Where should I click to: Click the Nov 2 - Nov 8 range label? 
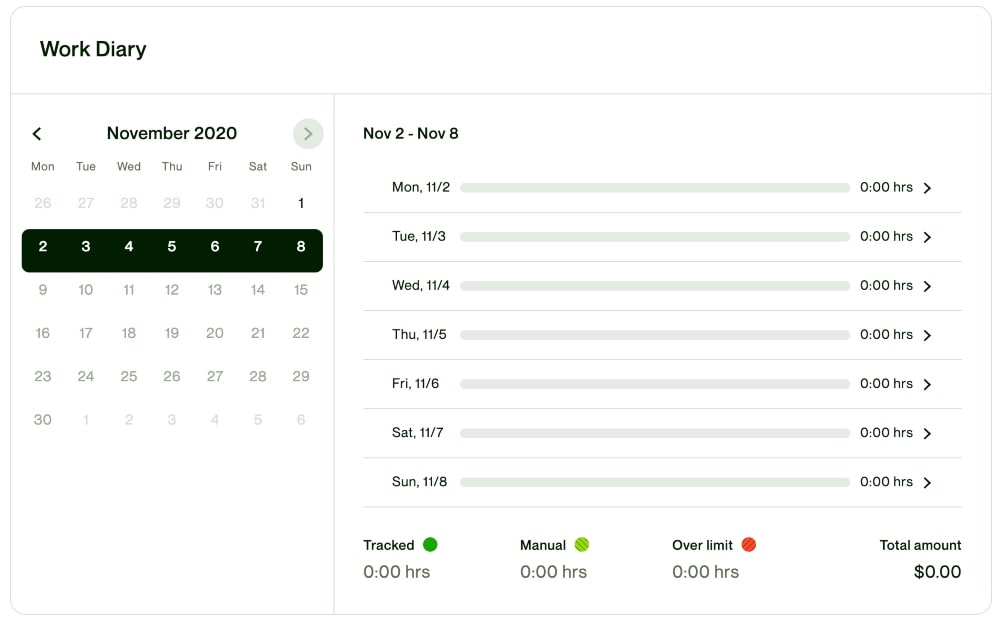click(411, 133)
